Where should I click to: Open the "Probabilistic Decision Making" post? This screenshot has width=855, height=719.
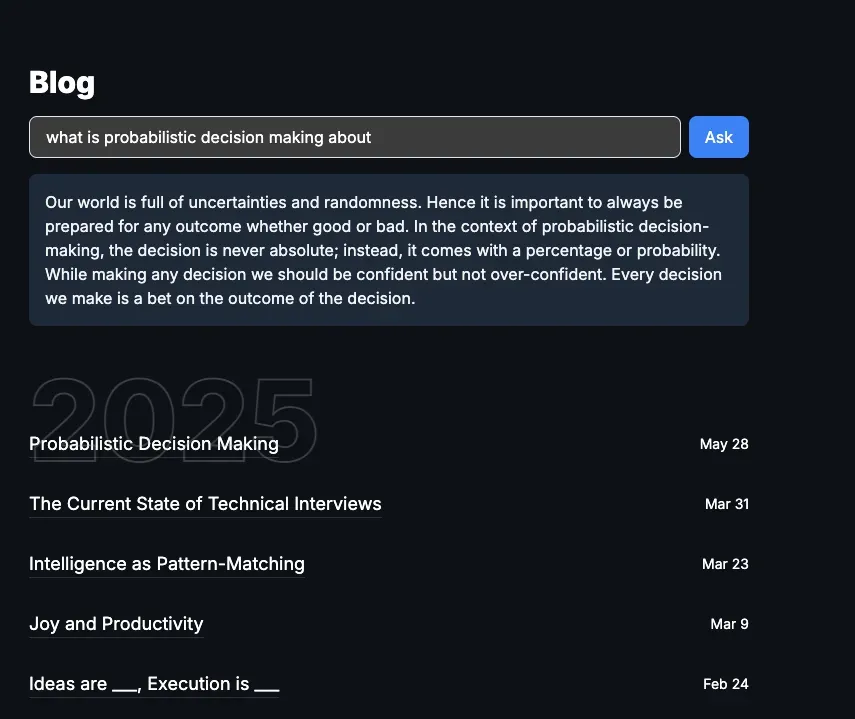click(153, 444)
